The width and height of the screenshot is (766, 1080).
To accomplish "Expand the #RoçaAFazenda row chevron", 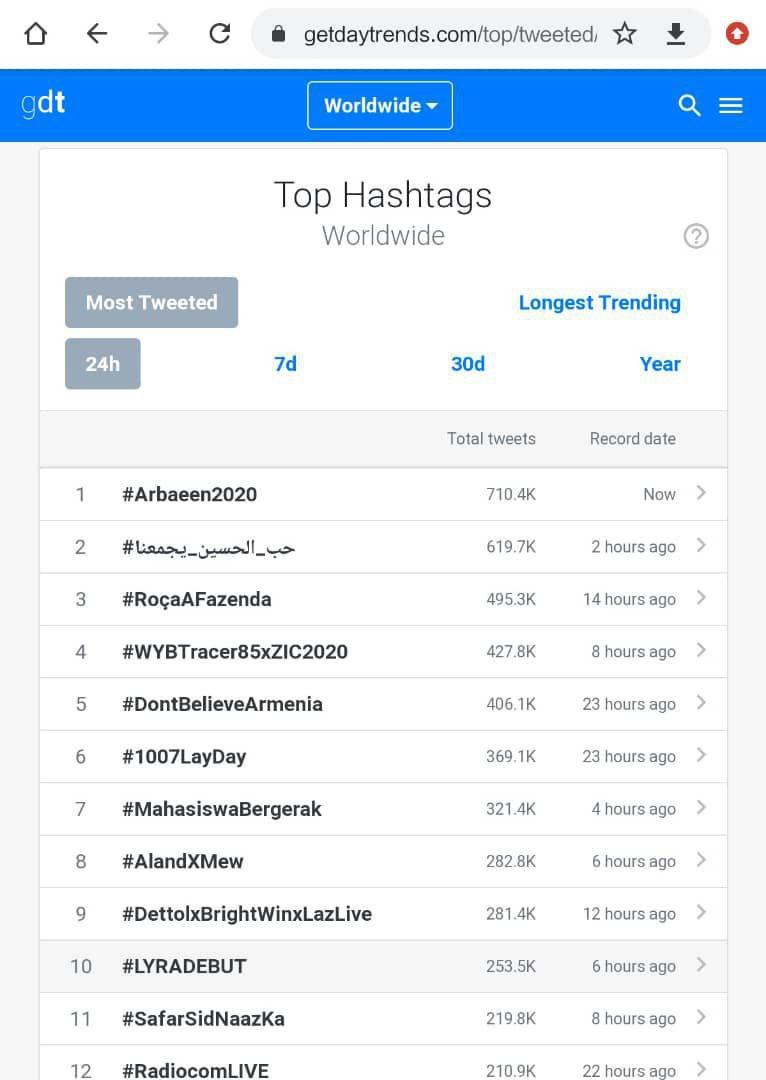I will (x=701, y=598).
